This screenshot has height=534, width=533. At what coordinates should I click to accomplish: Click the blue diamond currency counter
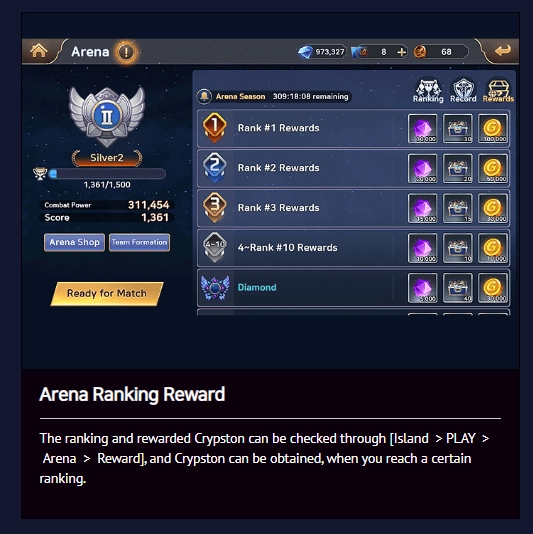[322, 52]
